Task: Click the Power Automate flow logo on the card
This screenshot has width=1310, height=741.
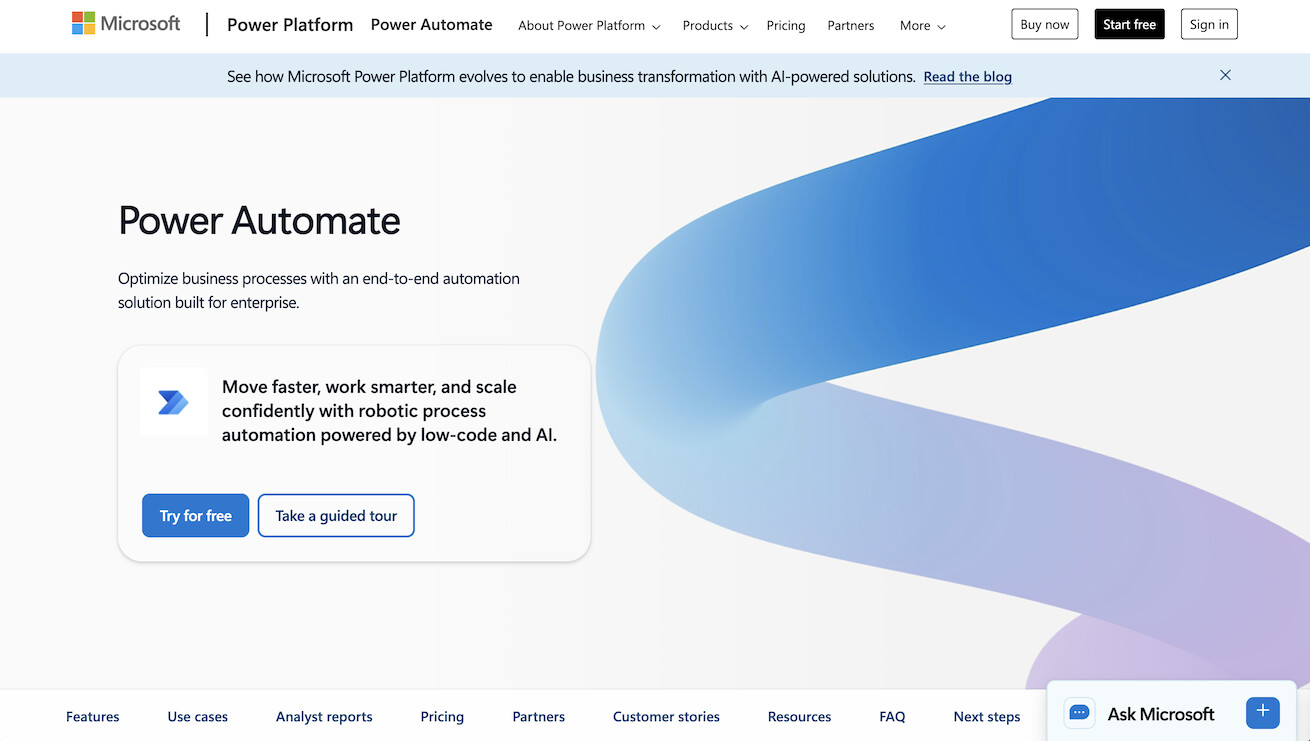Action: coord(173,402)
